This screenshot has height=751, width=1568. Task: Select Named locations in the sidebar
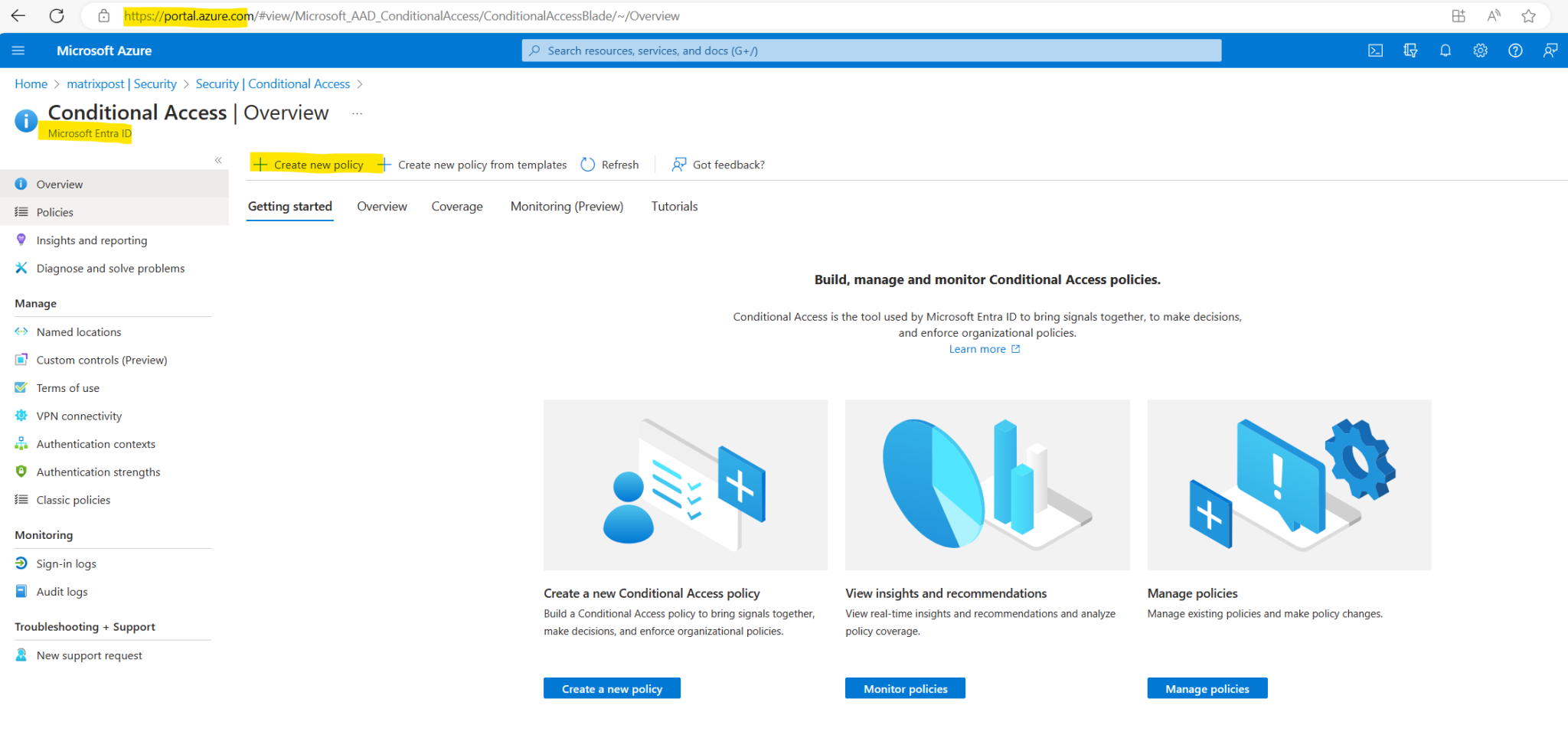(x=79, y=331)
